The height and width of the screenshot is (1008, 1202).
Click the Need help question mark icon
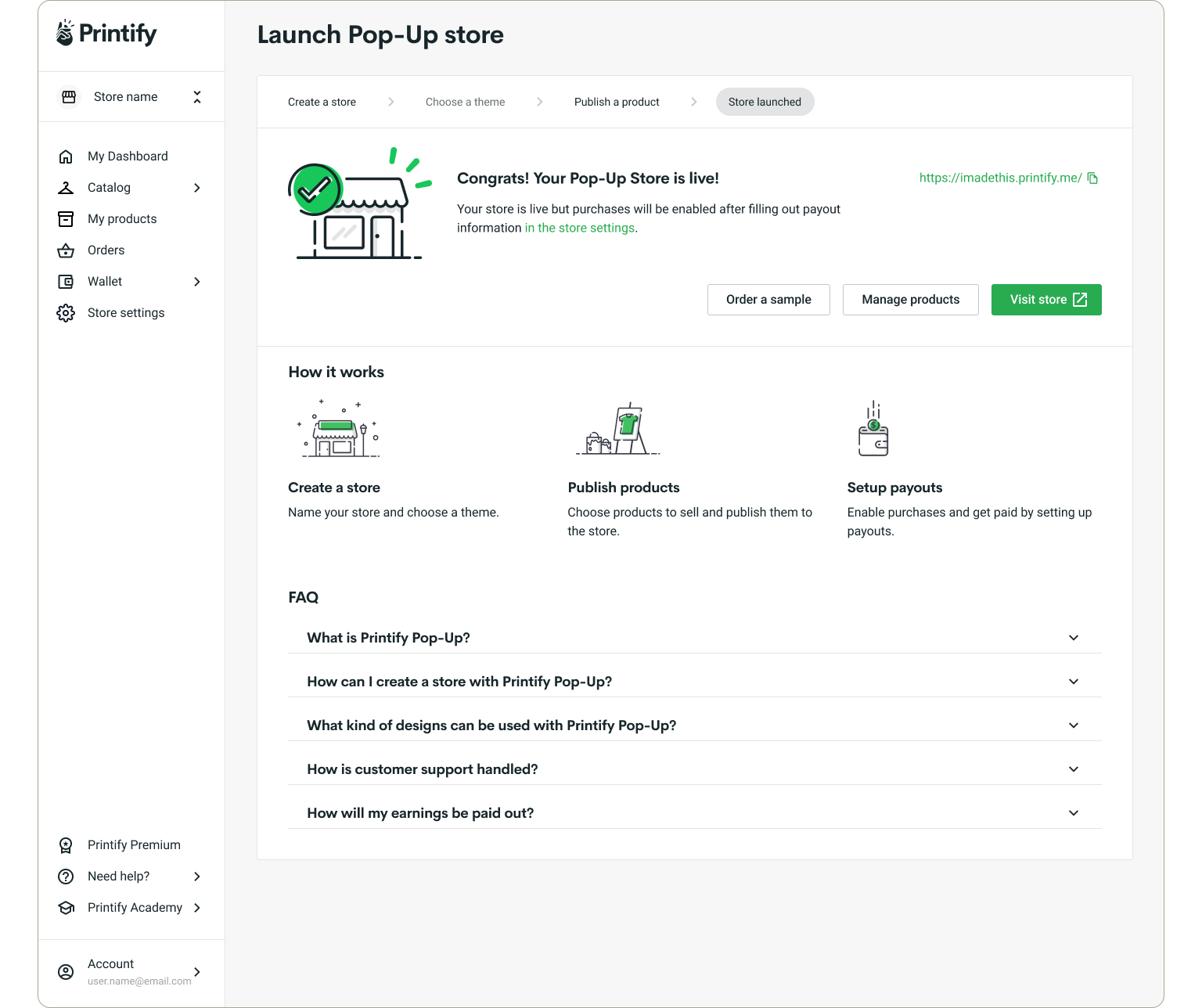(x=66, y=877)
